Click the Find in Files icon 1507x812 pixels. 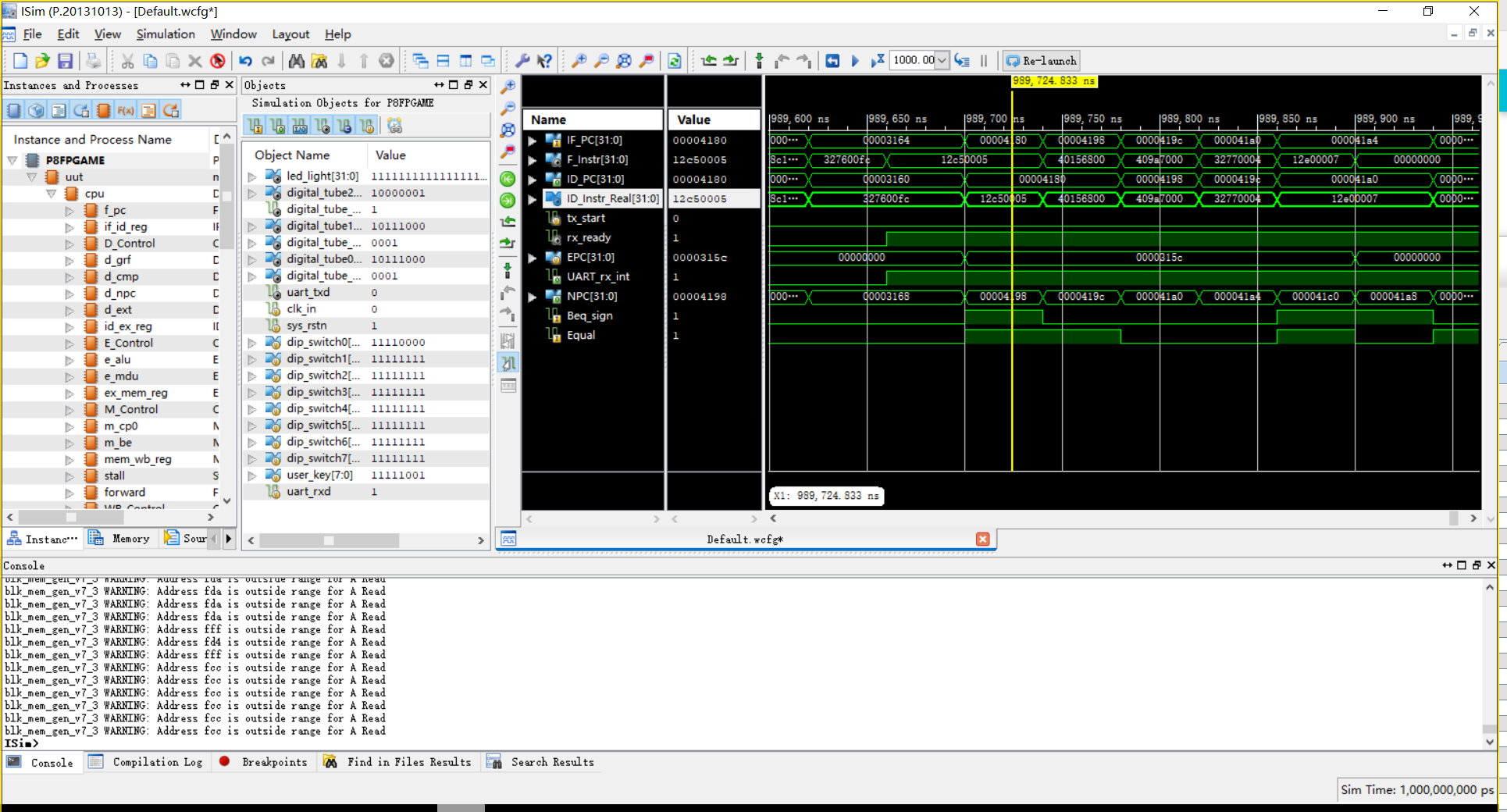pyautogui.click(x=319, y=61)
